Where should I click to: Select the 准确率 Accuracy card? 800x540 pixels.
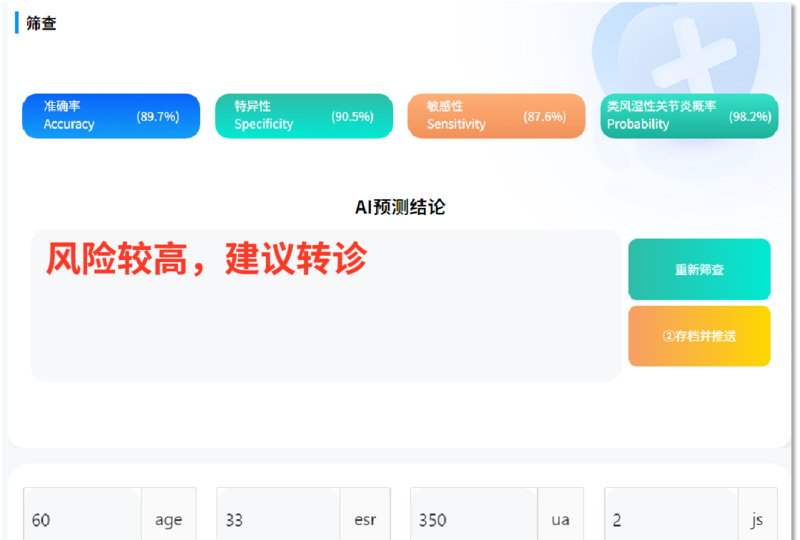point(111,116)
